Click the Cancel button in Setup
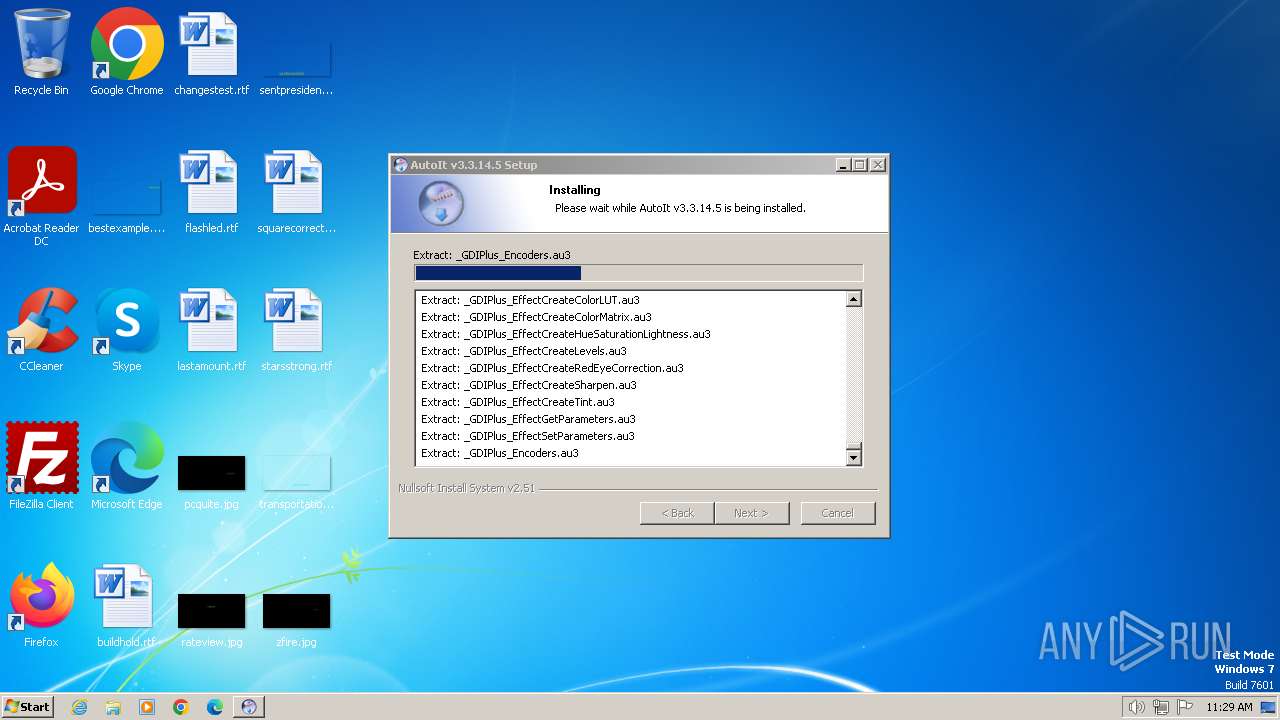The image size is (1280, 720). 838,513
